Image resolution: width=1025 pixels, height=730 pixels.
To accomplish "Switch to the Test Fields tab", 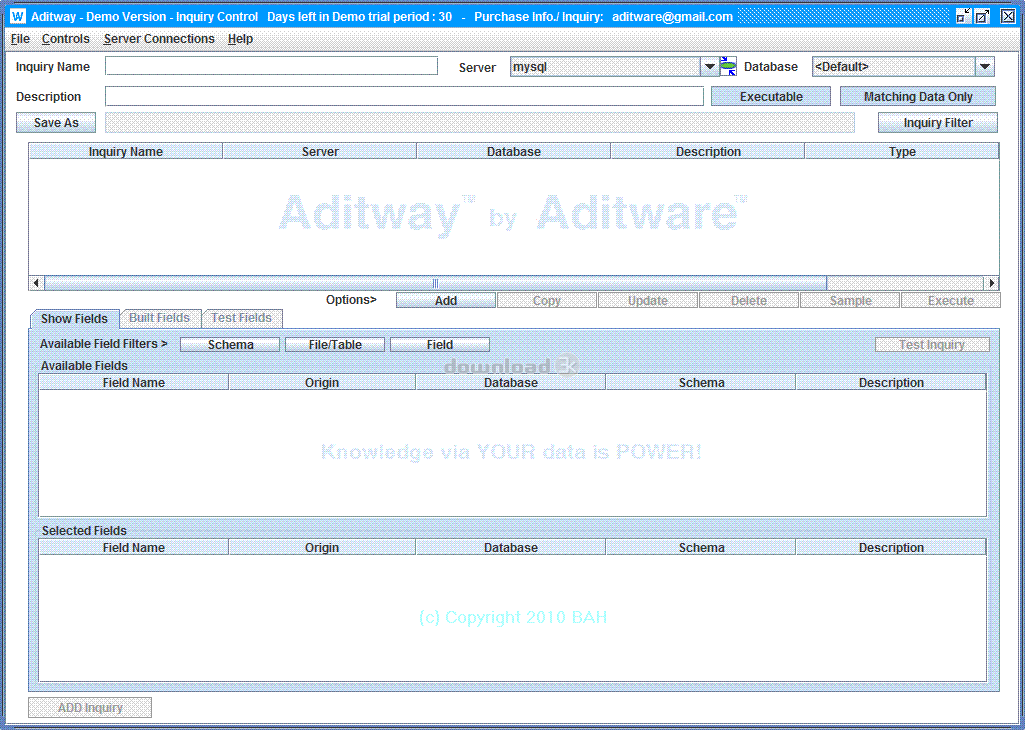I will pos(242,318).
